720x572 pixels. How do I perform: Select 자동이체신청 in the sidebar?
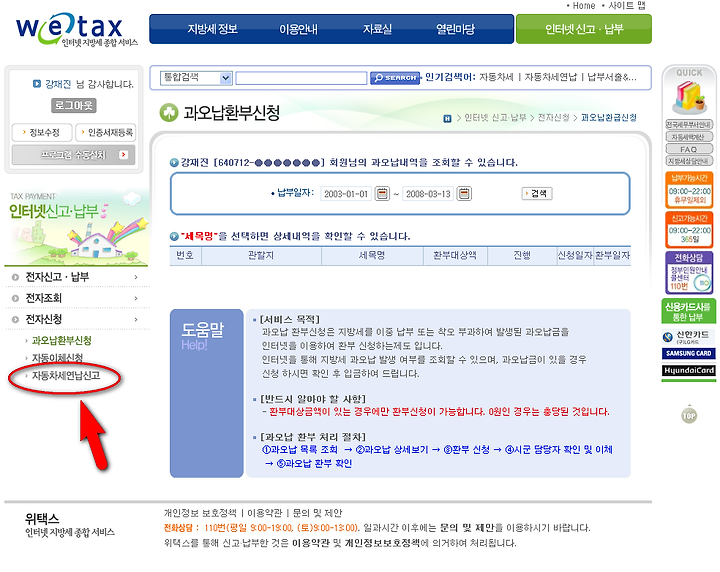57,358
